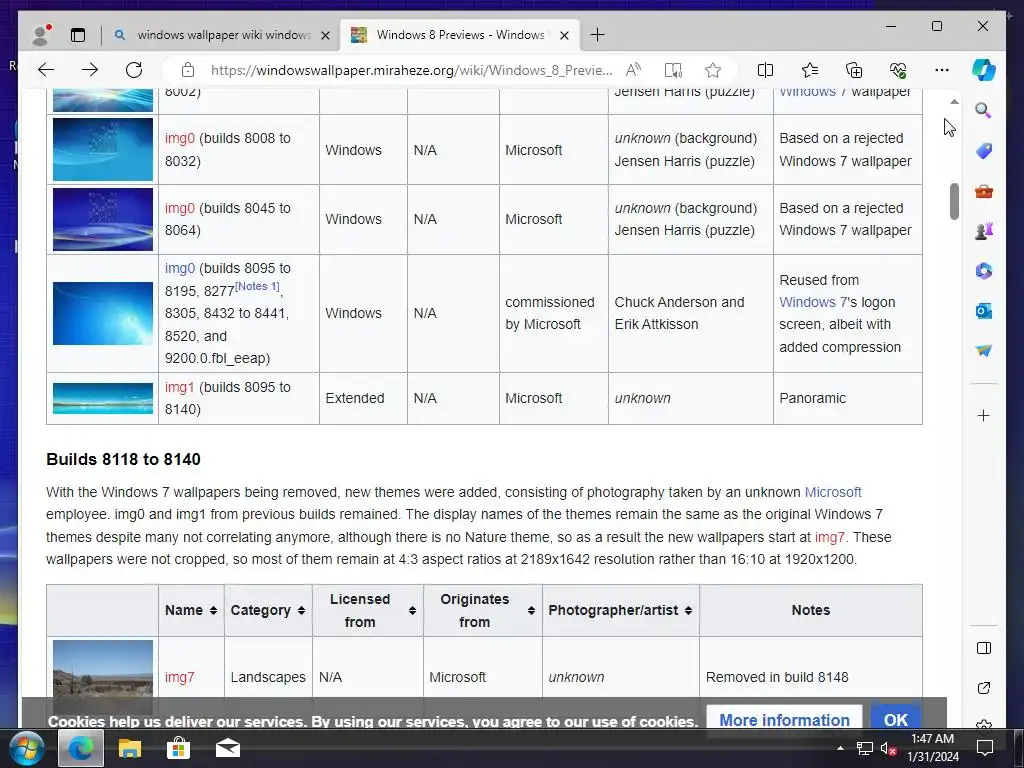
Task: Toggle sidebar panel layout icon
Action: click(984, 648)
